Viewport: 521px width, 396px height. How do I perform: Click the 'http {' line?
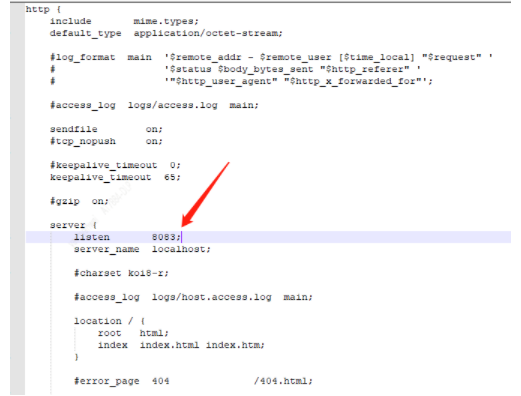tap(43, 9)
